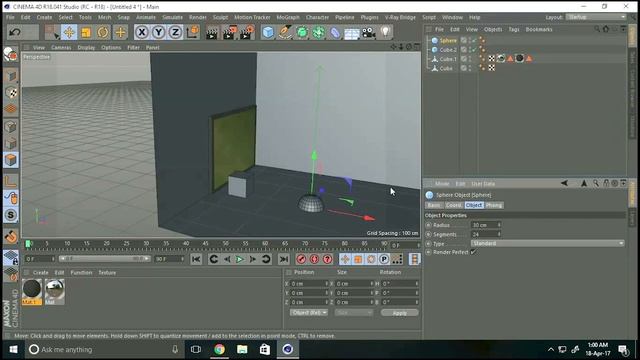Select the Move tool
This screenshot has width=640, height=360.
click(69, 32)
